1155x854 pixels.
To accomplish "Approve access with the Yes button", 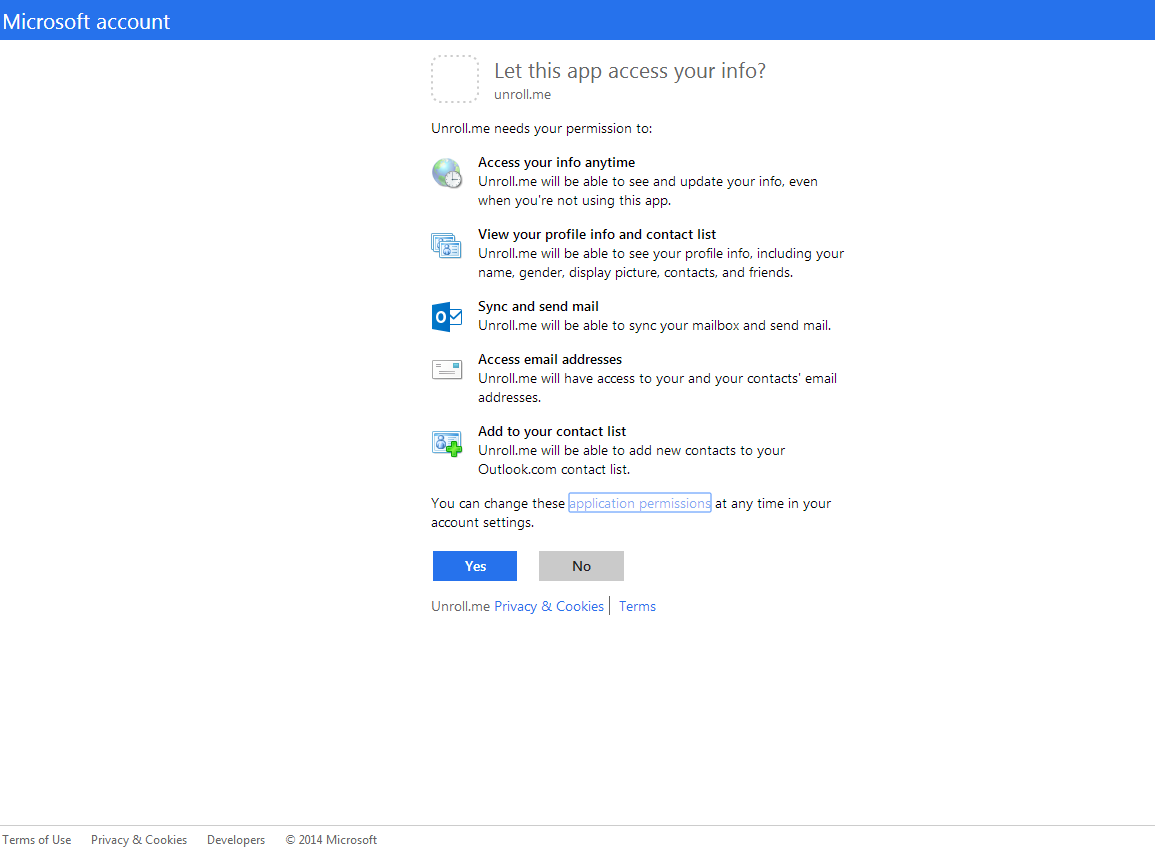I will coord(475,566).
